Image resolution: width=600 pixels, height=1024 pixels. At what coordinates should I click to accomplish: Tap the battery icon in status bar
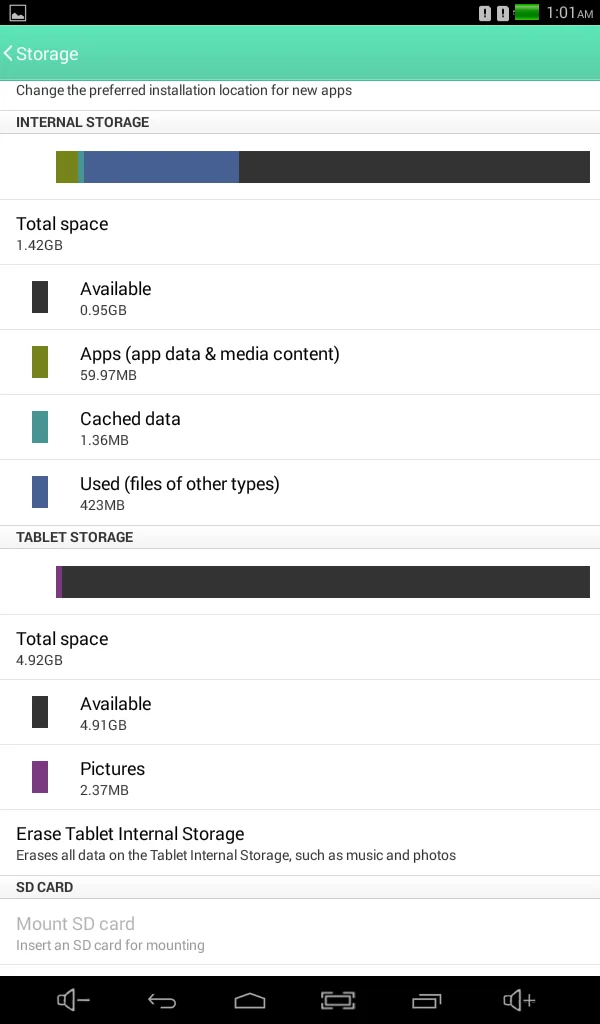tap(526, 13)
